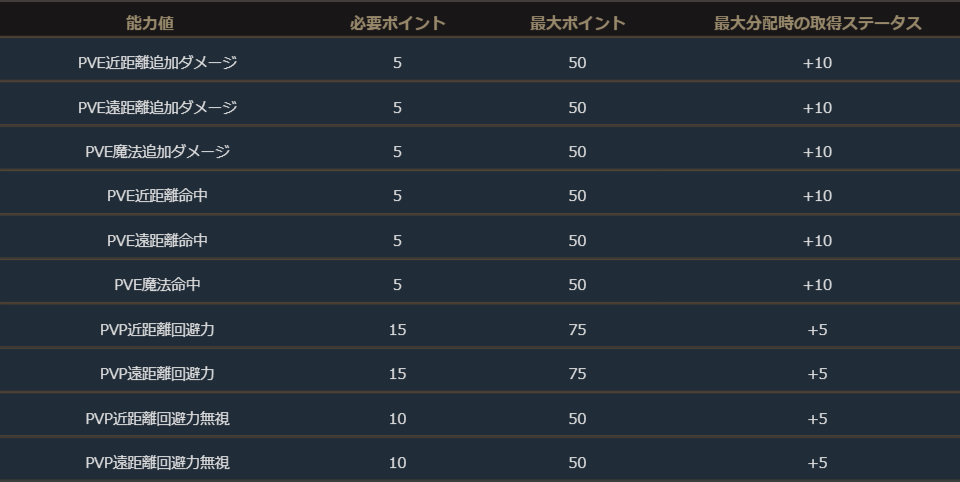This screenshot has width=960, height=482.
Task: Click the PVE遠距離命中 ability name
Action: point(157,241)
